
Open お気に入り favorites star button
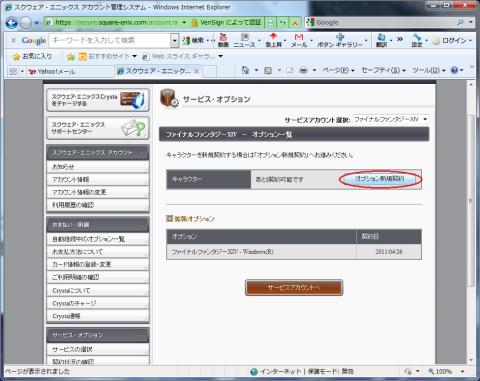(x=32, y=56)
